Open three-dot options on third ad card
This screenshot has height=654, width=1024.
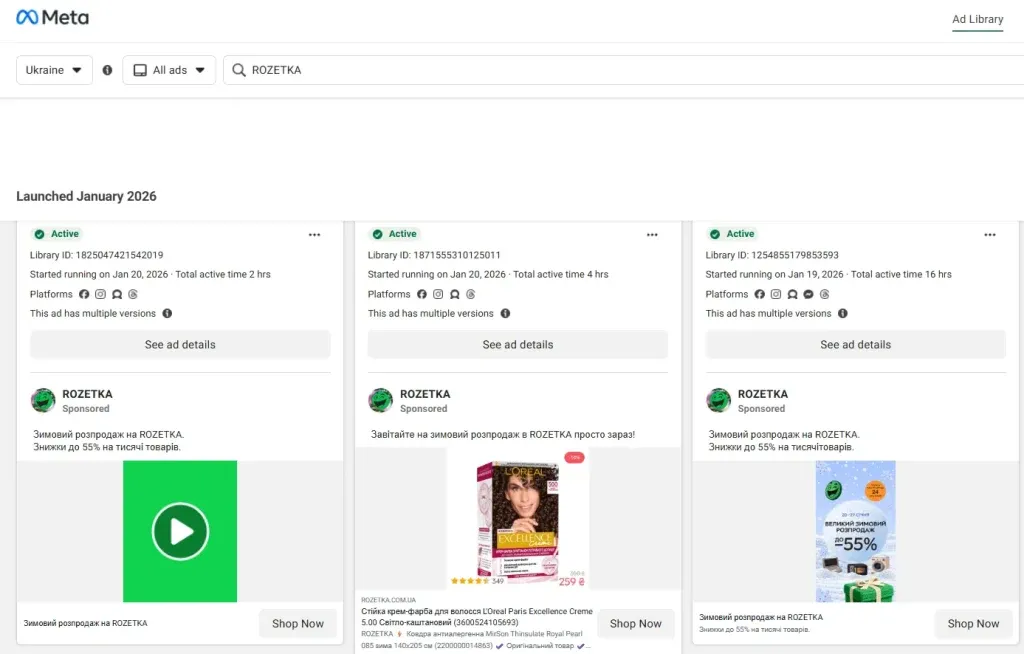tap(990, 235)
